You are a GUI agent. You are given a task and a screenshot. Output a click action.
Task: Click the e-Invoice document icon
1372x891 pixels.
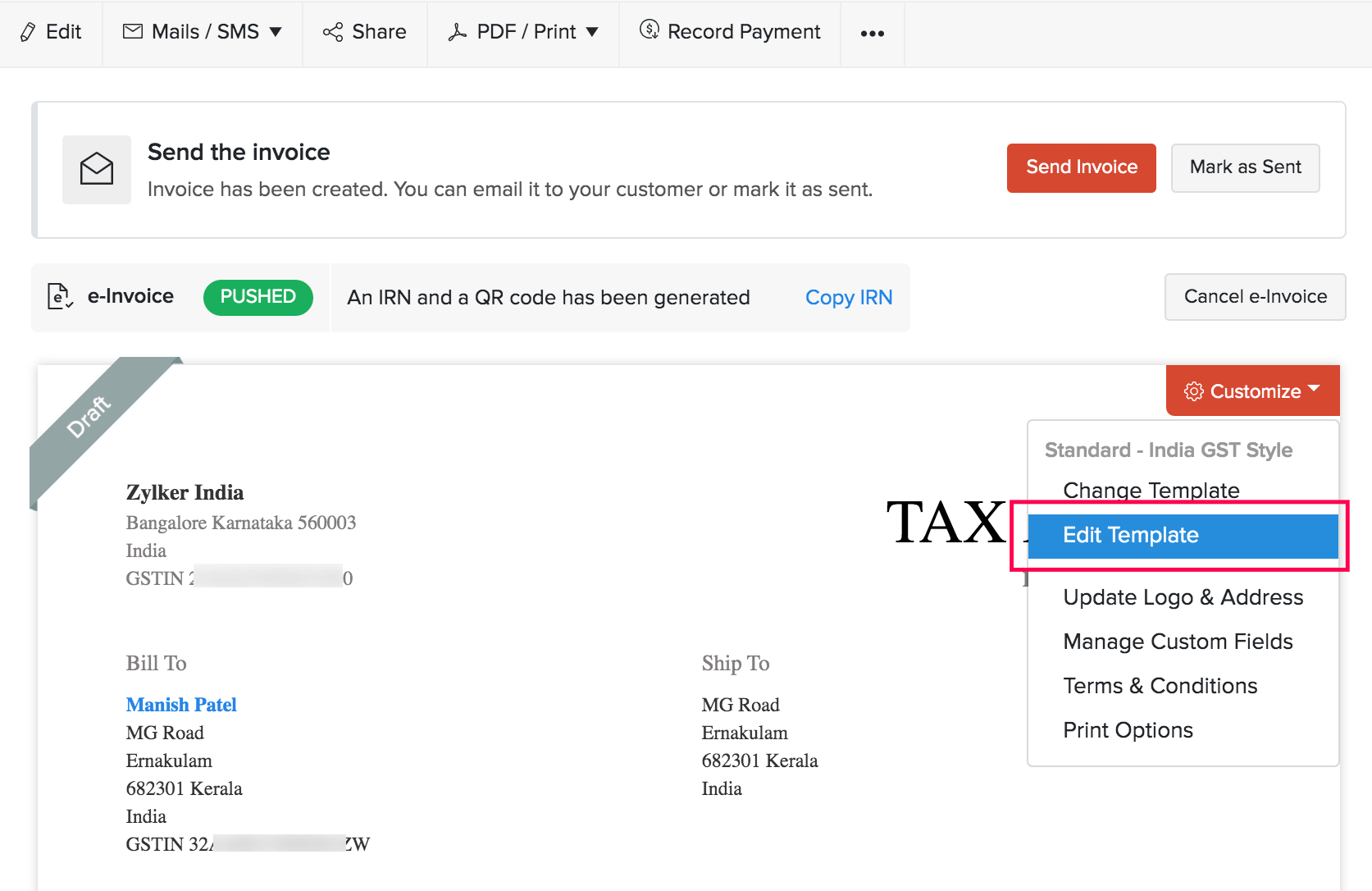(60, 296)
